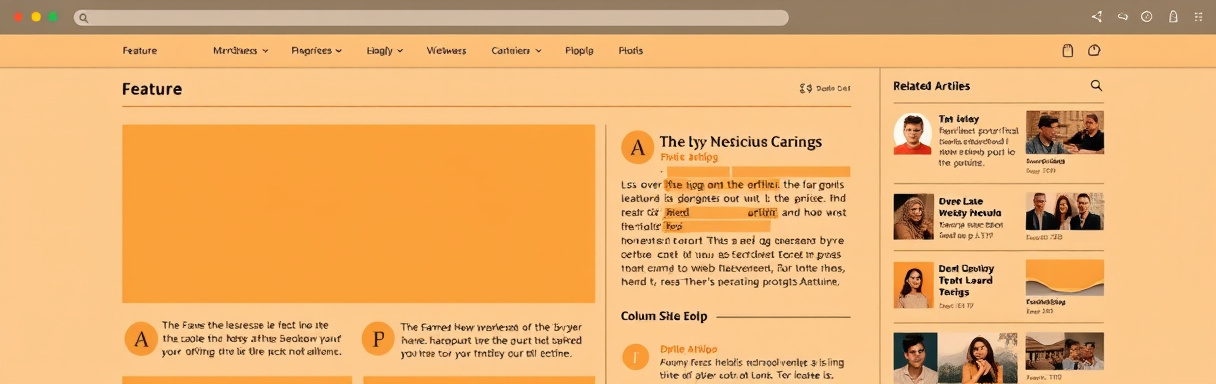Screen dimensions: 1216x384
Task: Open related article "Deni Cooliay Trait Laerd Tarigs"
Action: [966, 280]
